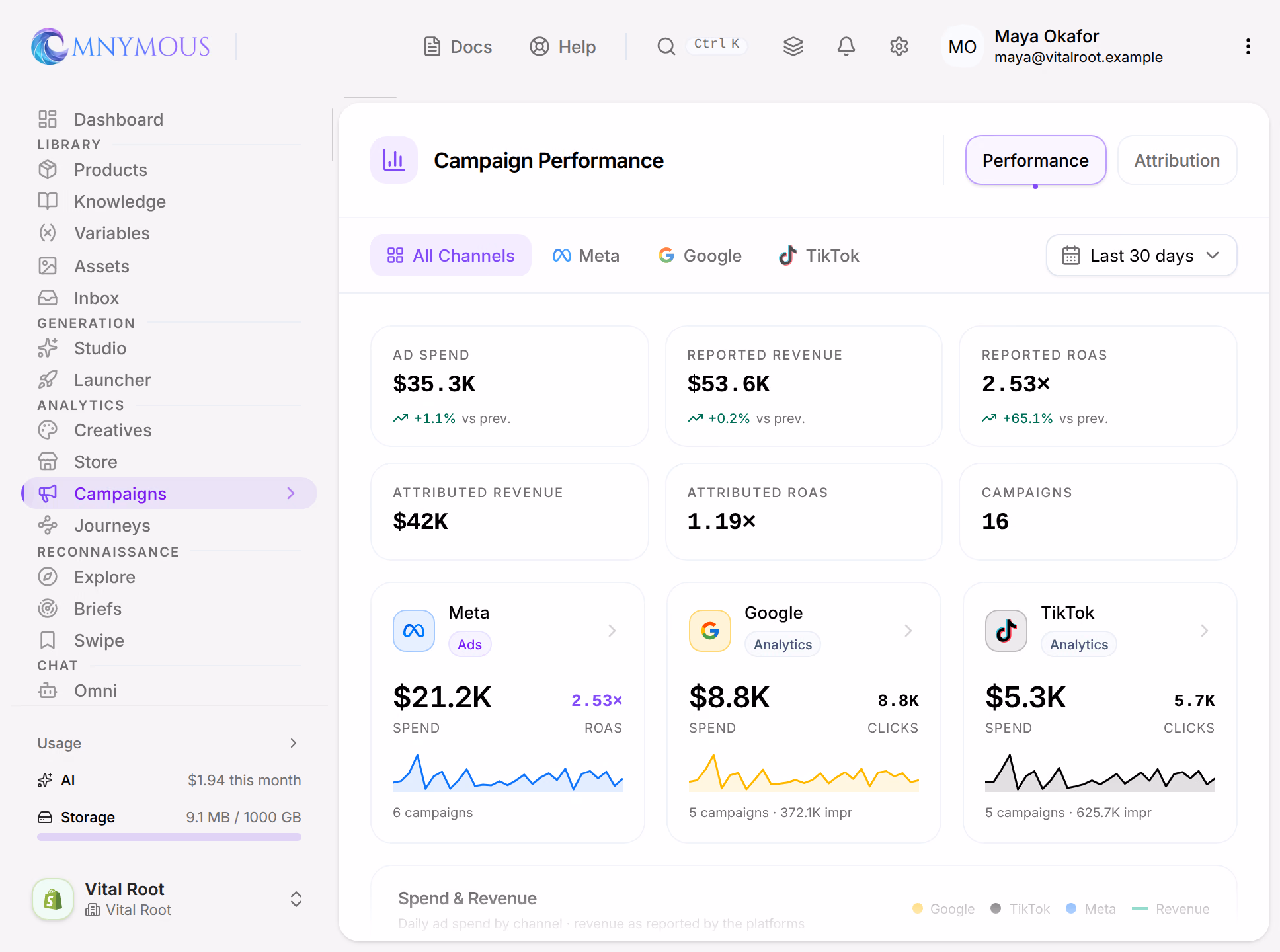Click the Google logo in Google card

(710, 631)
